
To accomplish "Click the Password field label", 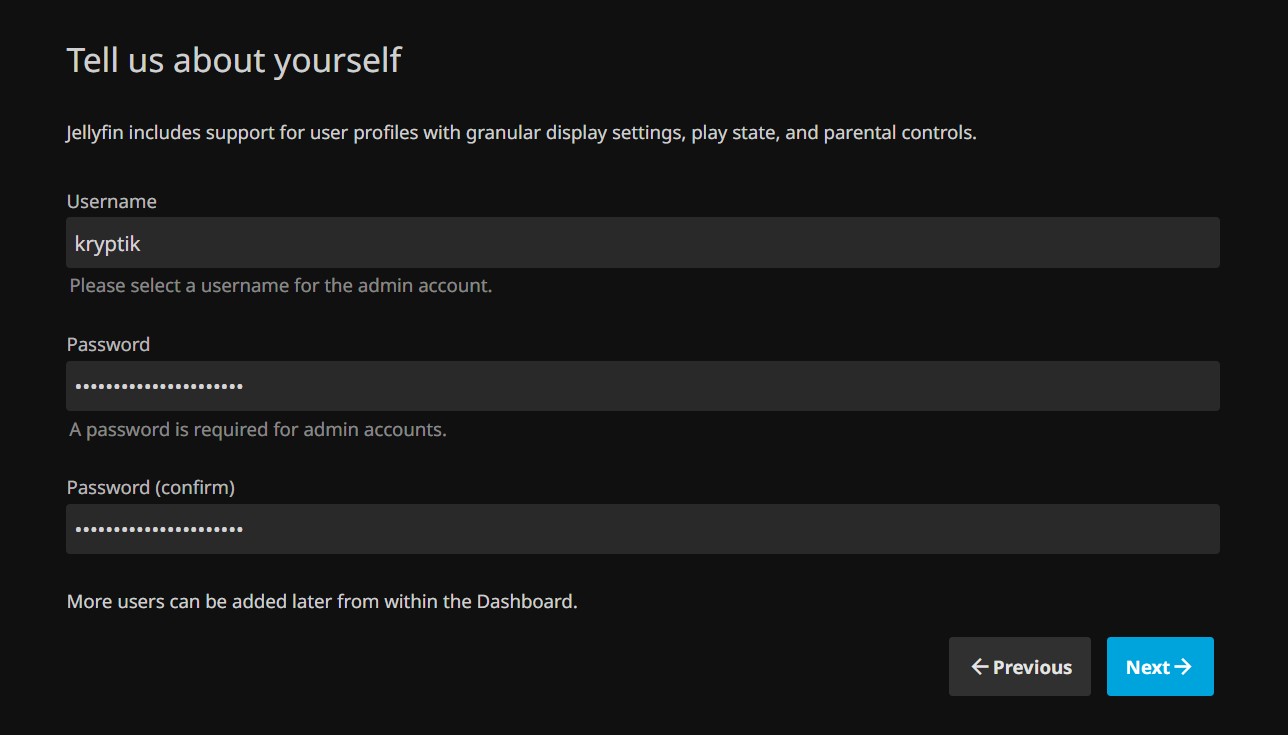I will (107, 344).
